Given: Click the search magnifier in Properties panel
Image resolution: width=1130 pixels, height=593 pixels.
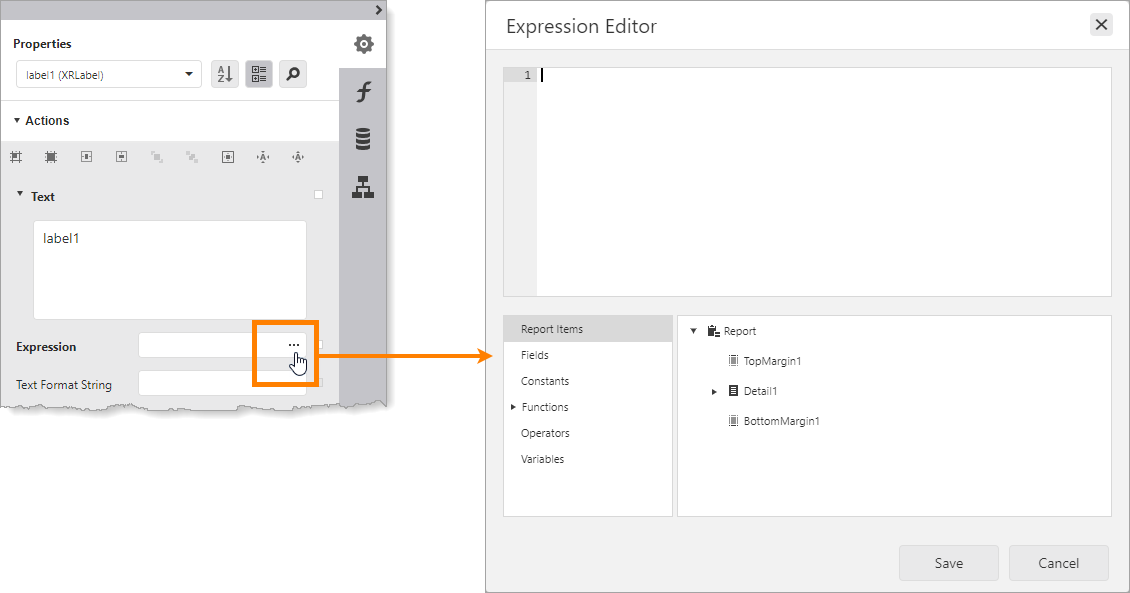Looking at the screenshot, I should [x=292, y=74].
